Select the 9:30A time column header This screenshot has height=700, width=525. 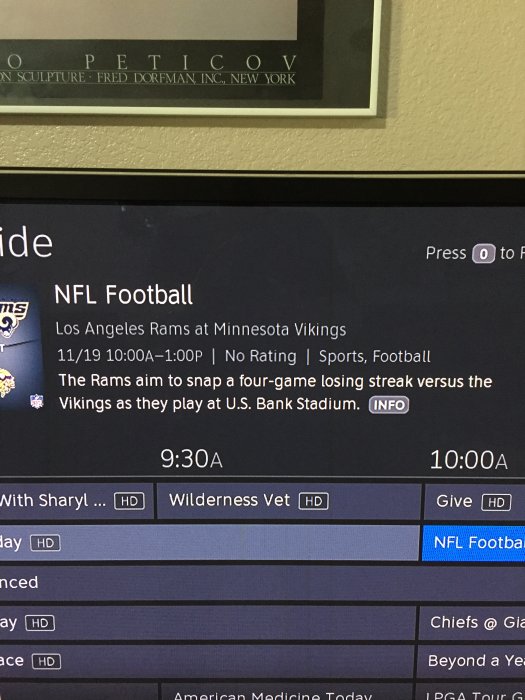tap(191, 459)
